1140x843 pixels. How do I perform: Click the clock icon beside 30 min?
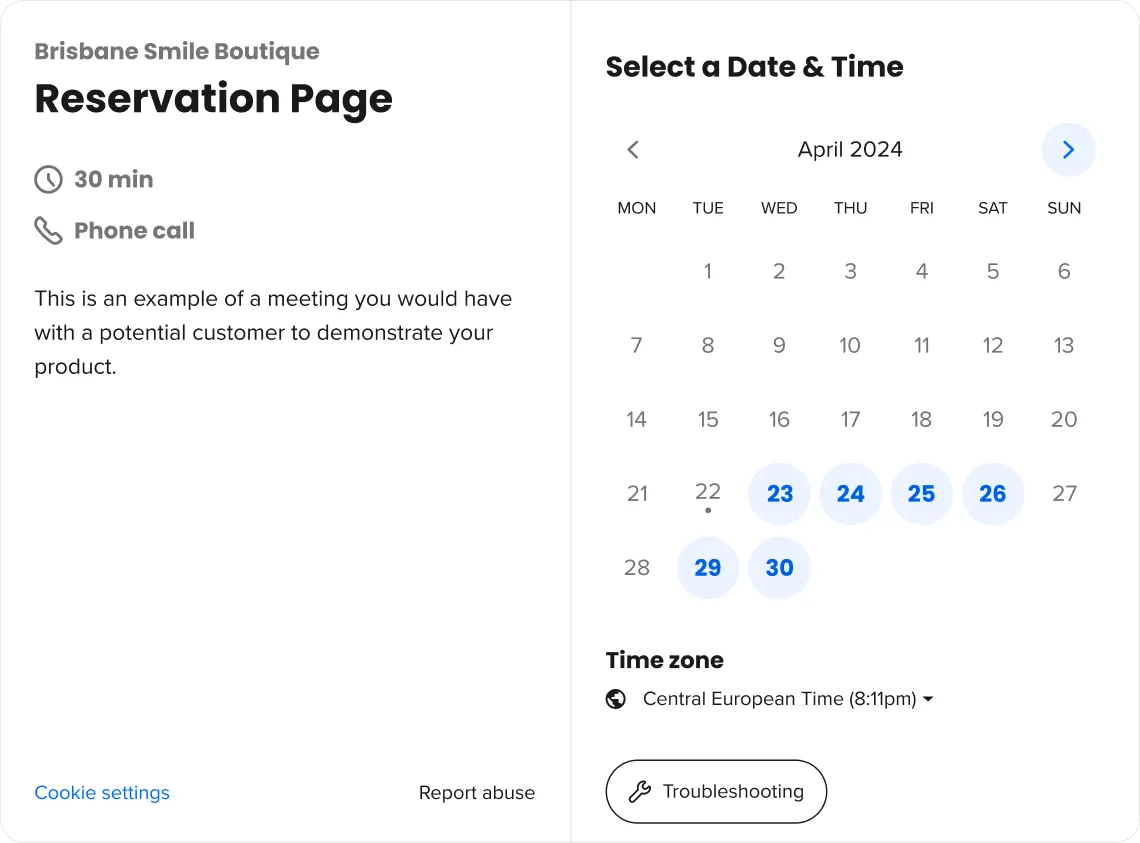coord(49,180)
